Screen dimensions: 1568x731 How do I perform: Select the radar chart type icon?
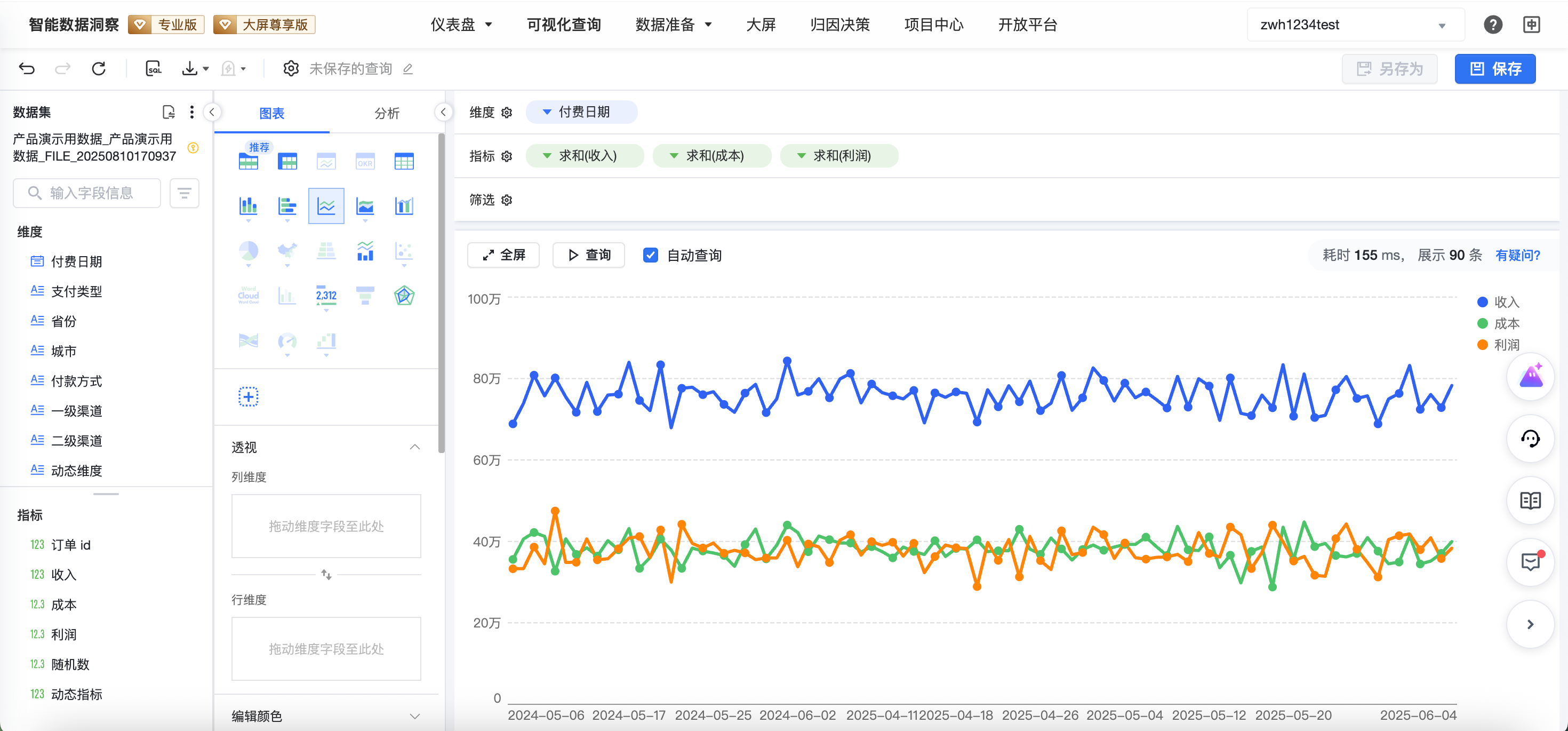[x=404, y=296]
